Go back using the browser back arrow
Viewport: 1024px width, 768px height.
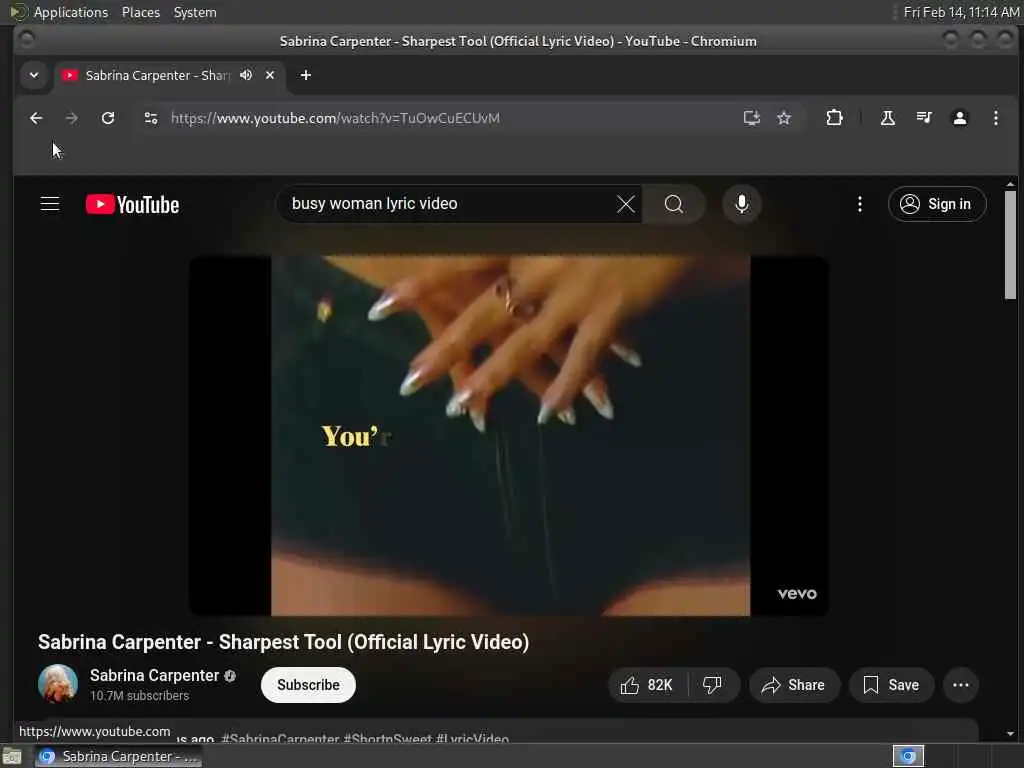[36, 118]
